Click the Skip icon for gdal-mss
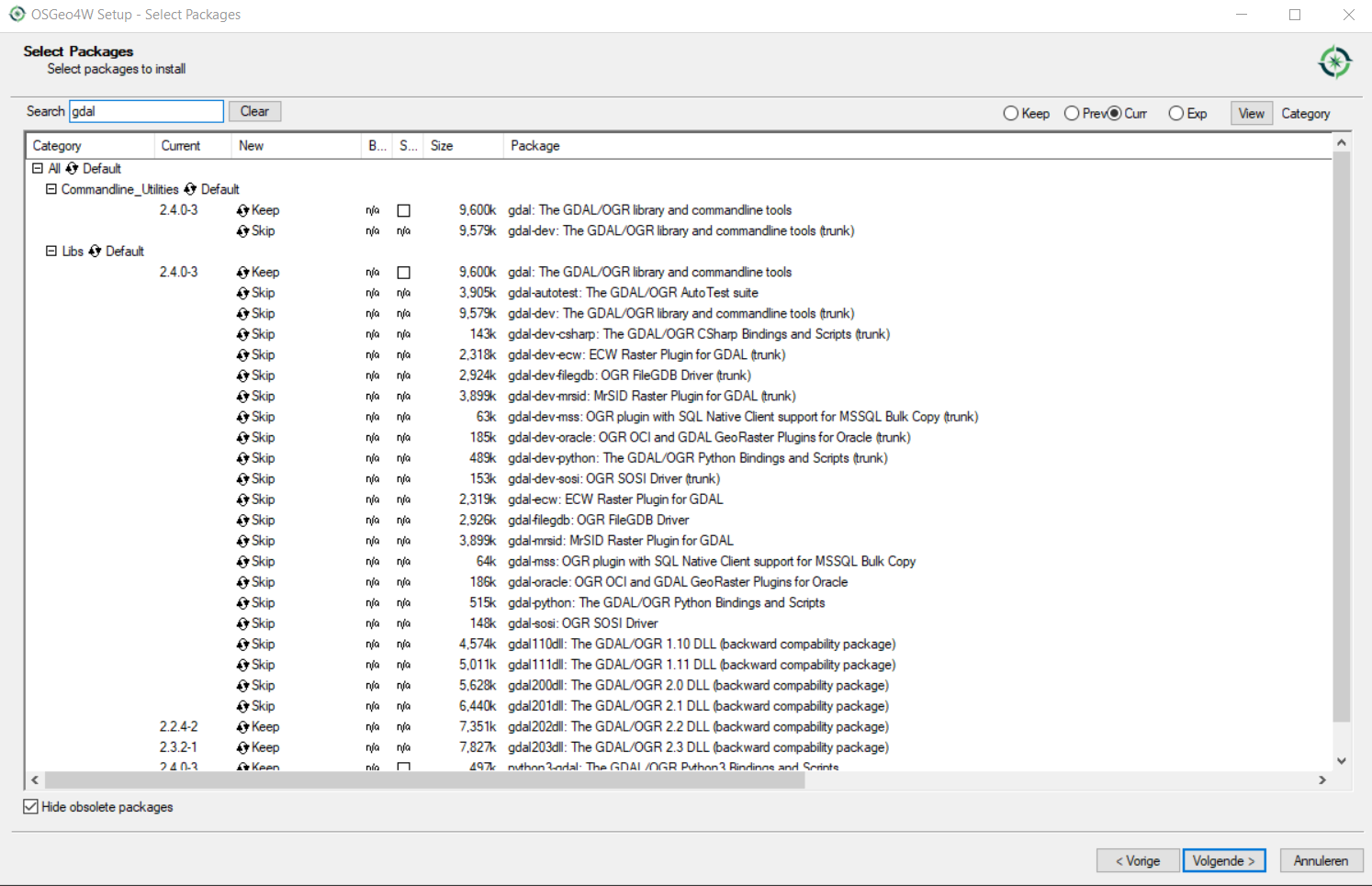This screenshot has height=886, width=1372. point(242,562)
